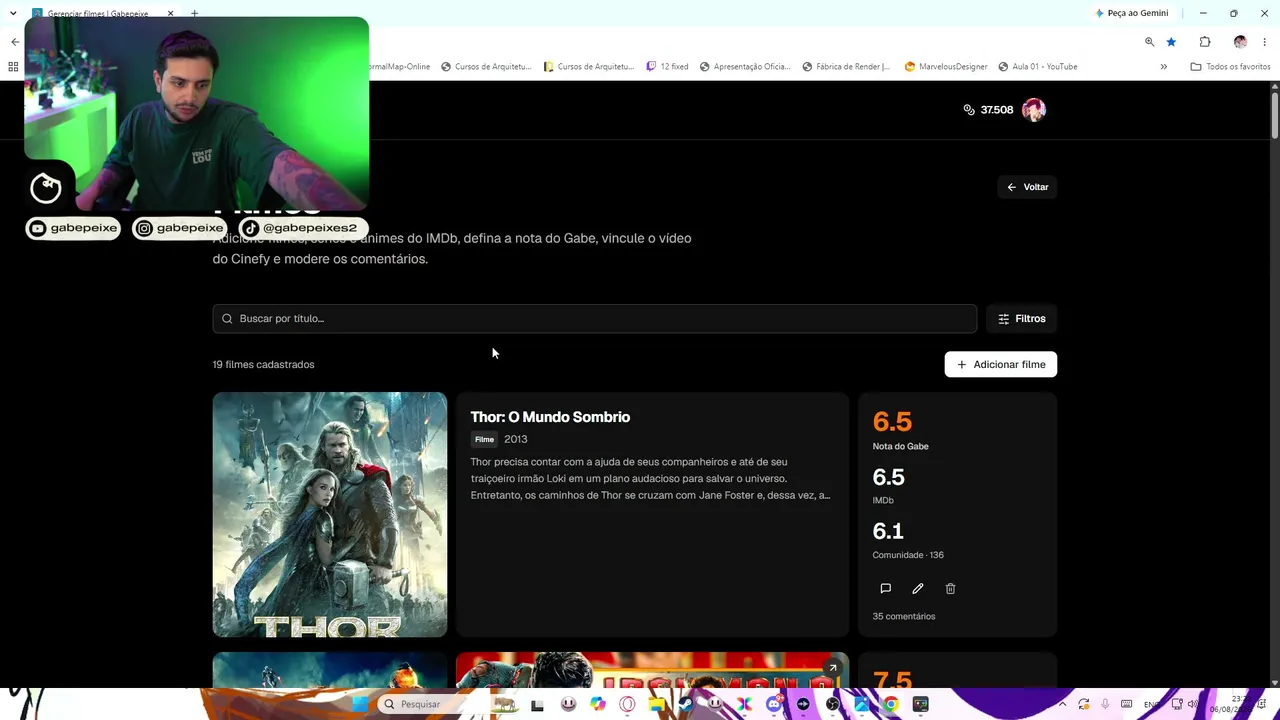Image resolution: width=1280 pixels, height=720 pixels.
Task: Open Todos os favoritos bookmarks folder
Action: click(1230, 67)
